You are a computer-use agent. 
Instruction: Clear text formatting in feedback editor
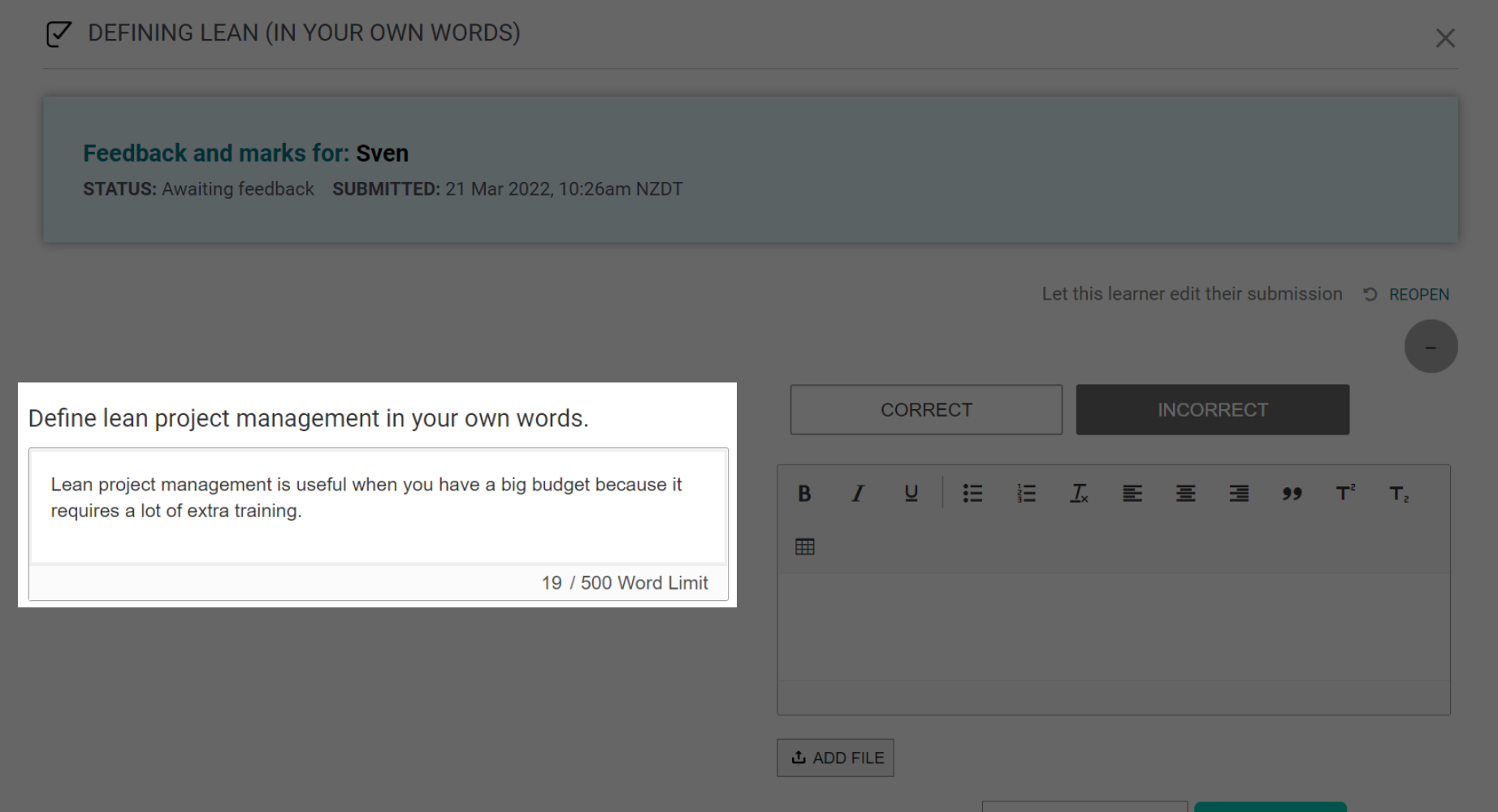pyautogui.click(x=1079, y=494)
